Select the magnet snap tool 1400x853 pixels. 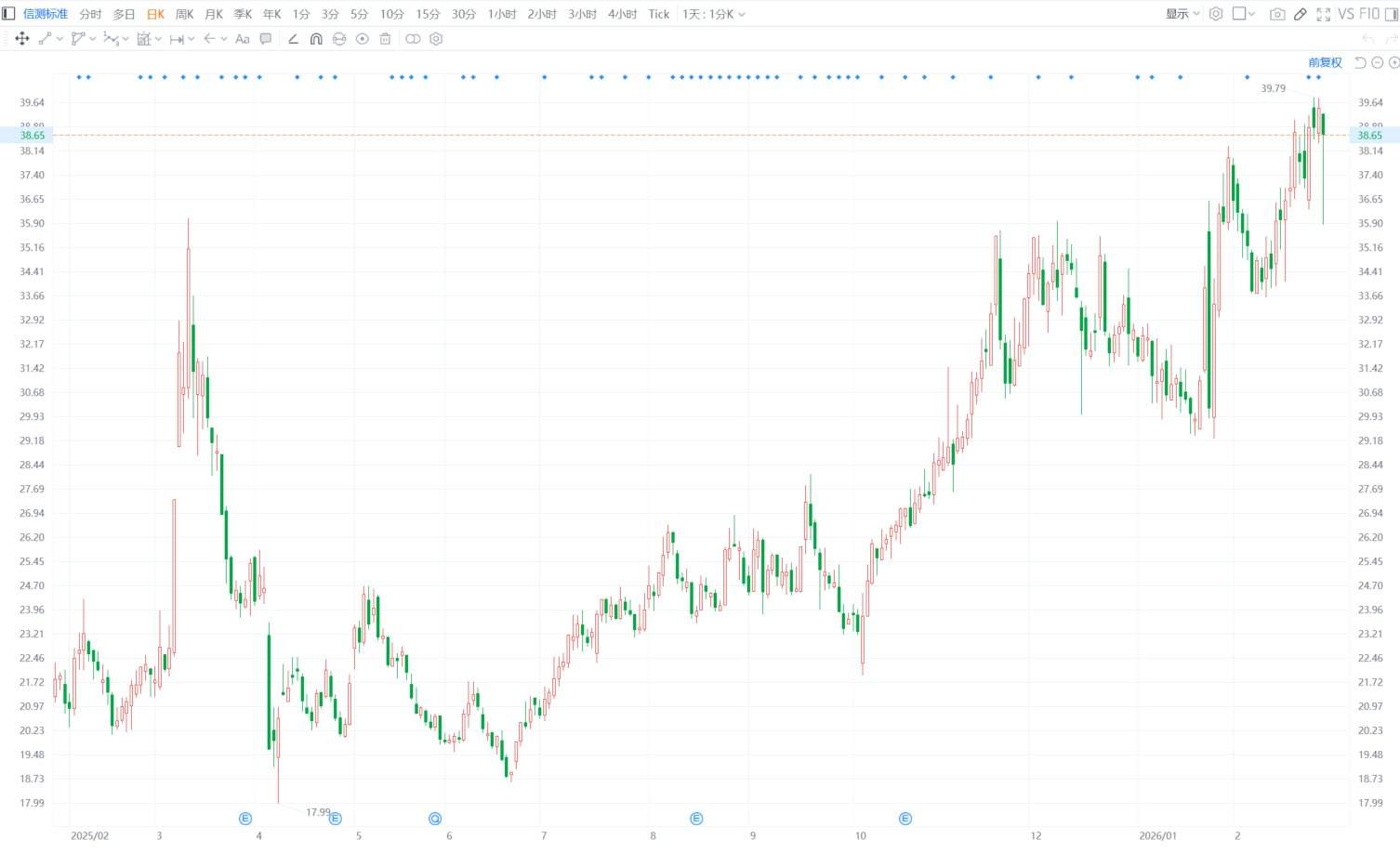point(316,39)
